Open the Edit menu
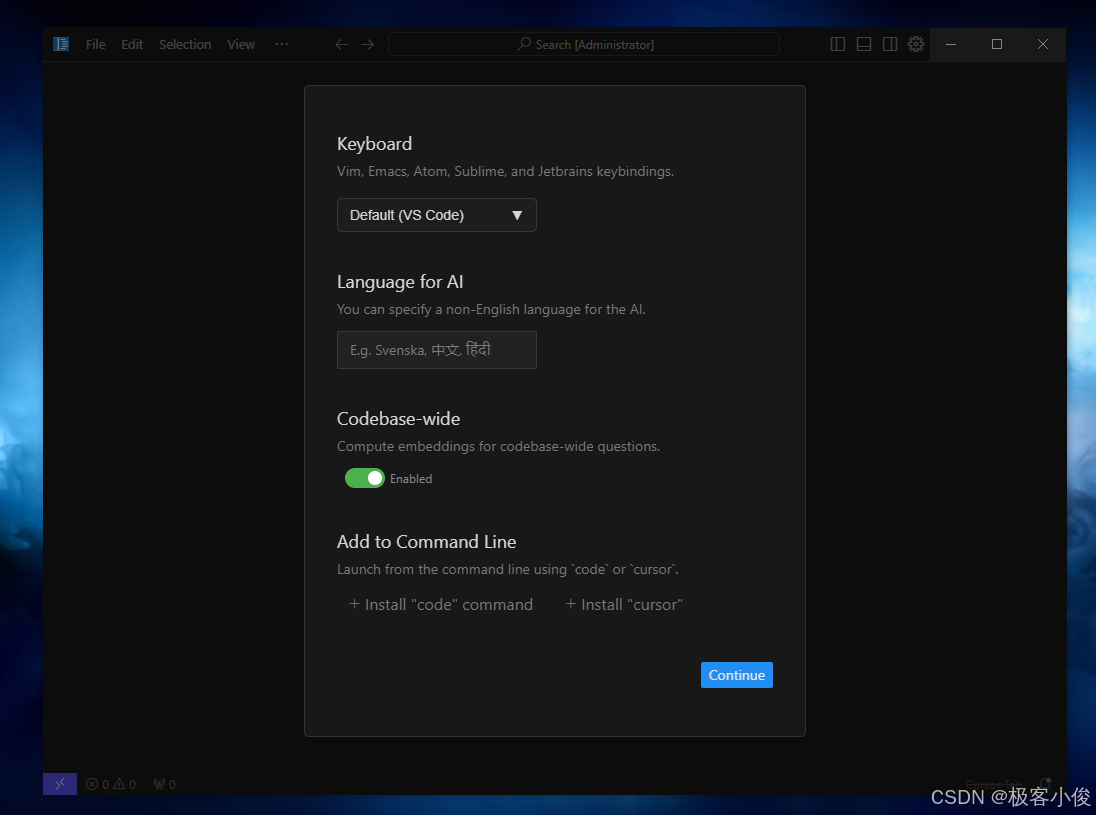1096x815 pixels. (132, 44)
